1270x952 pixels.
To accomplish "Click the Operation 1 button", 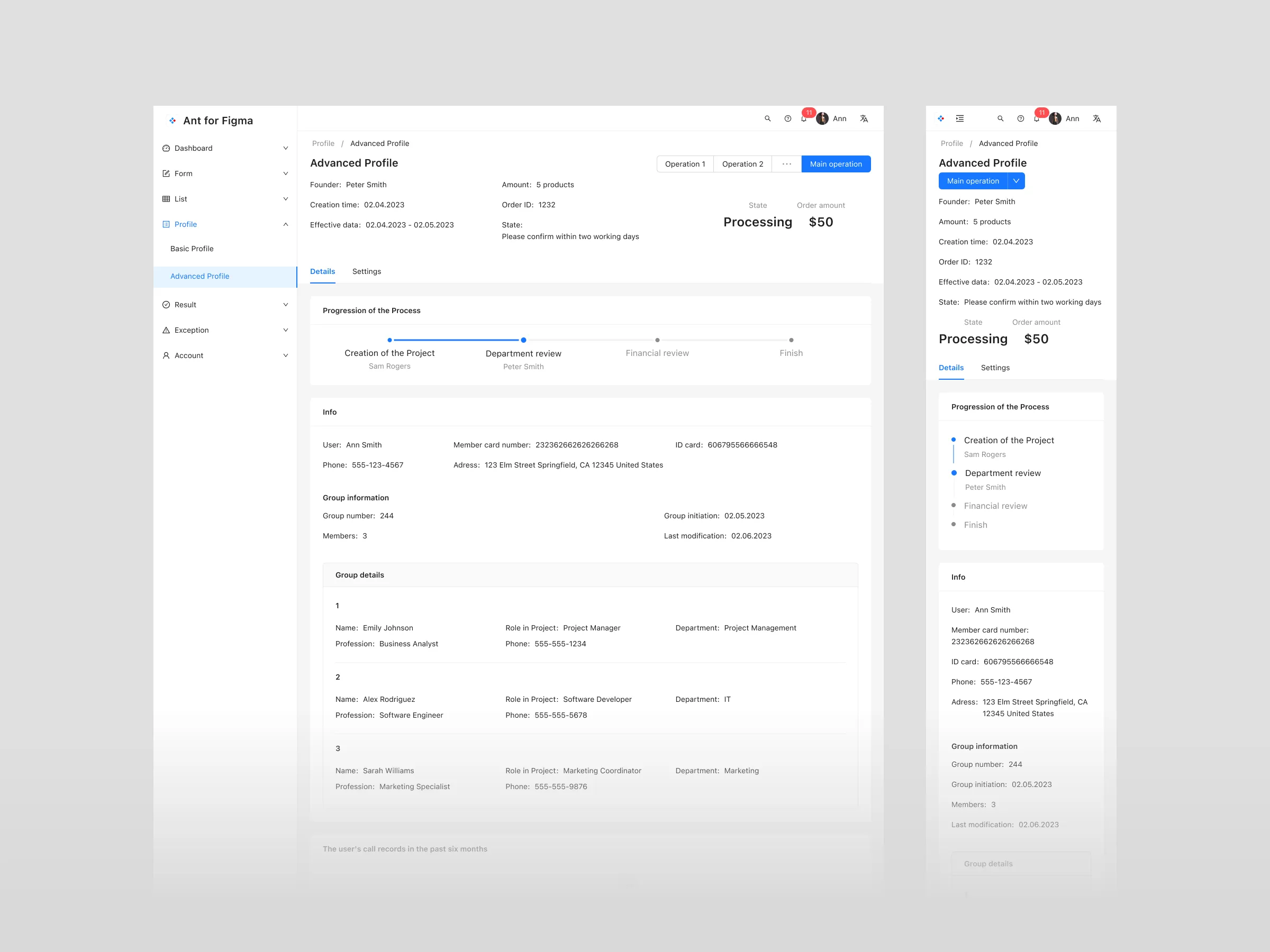I will (x=684, y=163).
